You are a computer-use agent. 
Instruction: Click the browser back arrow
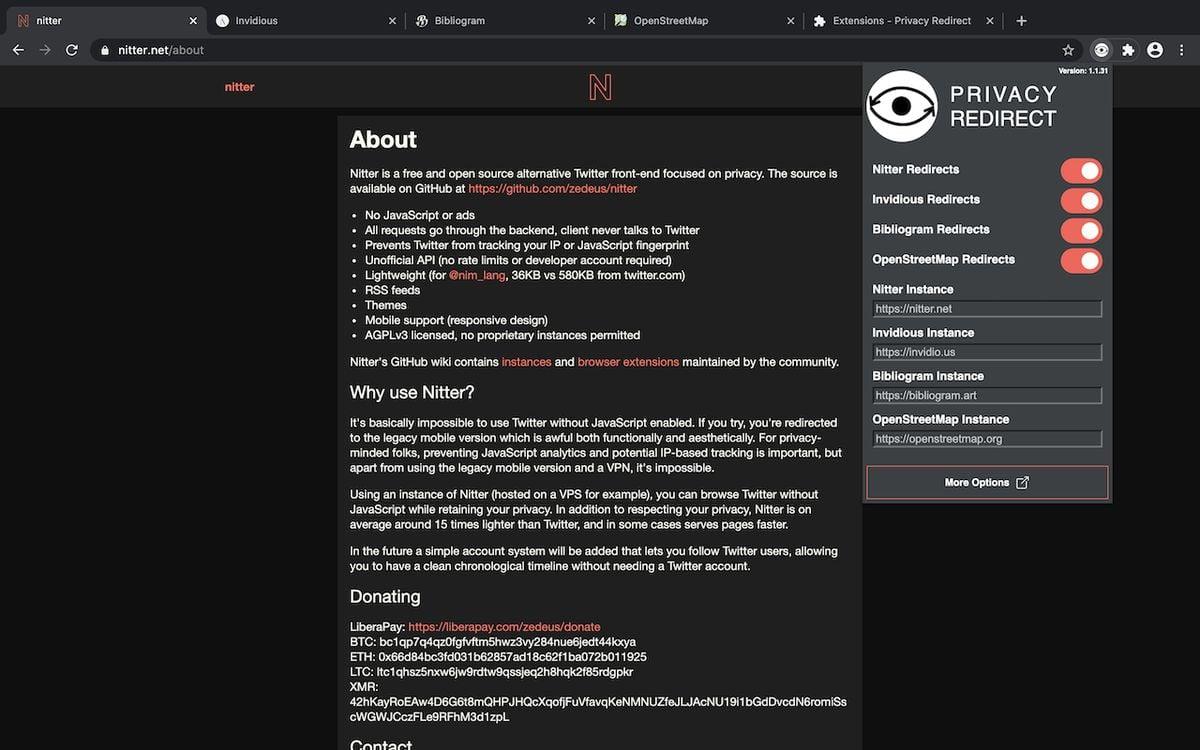pos(18,50)
